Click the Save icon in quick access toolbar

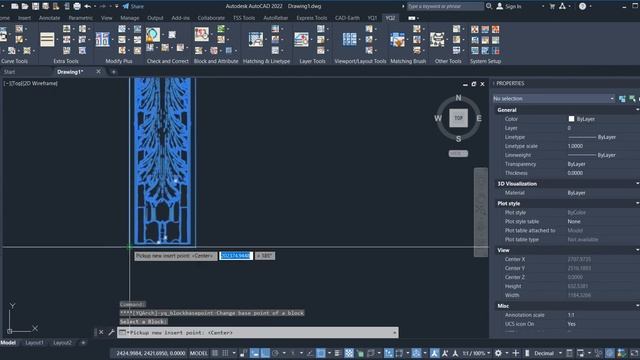pos(36,6)
